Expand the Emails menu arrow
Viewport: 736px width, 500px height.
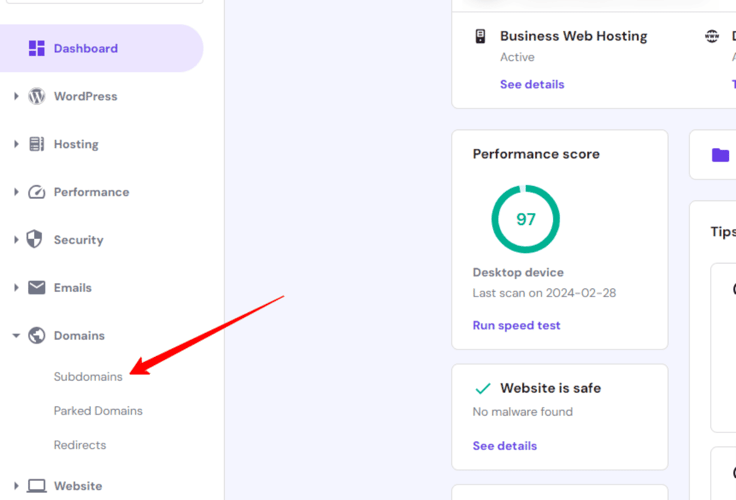(x=16, y=288)
